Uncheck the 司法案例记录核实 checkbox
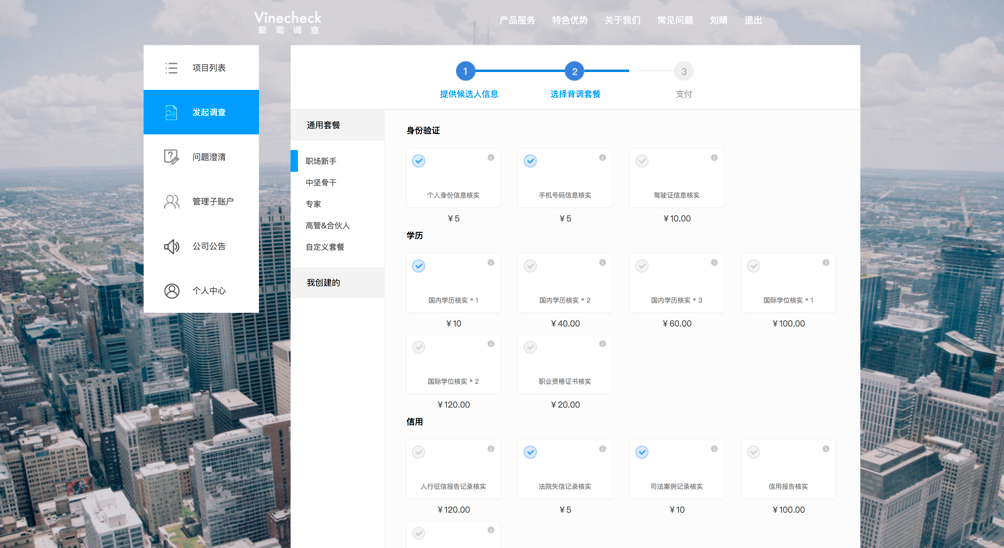 [642, 452]
